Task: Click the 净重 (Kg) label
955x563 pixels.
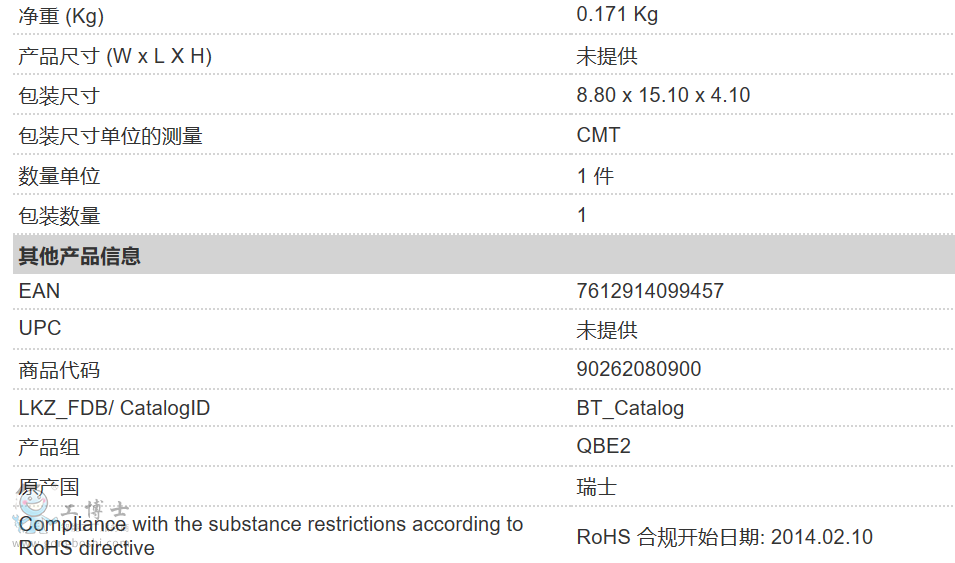Action: (61, 16)
